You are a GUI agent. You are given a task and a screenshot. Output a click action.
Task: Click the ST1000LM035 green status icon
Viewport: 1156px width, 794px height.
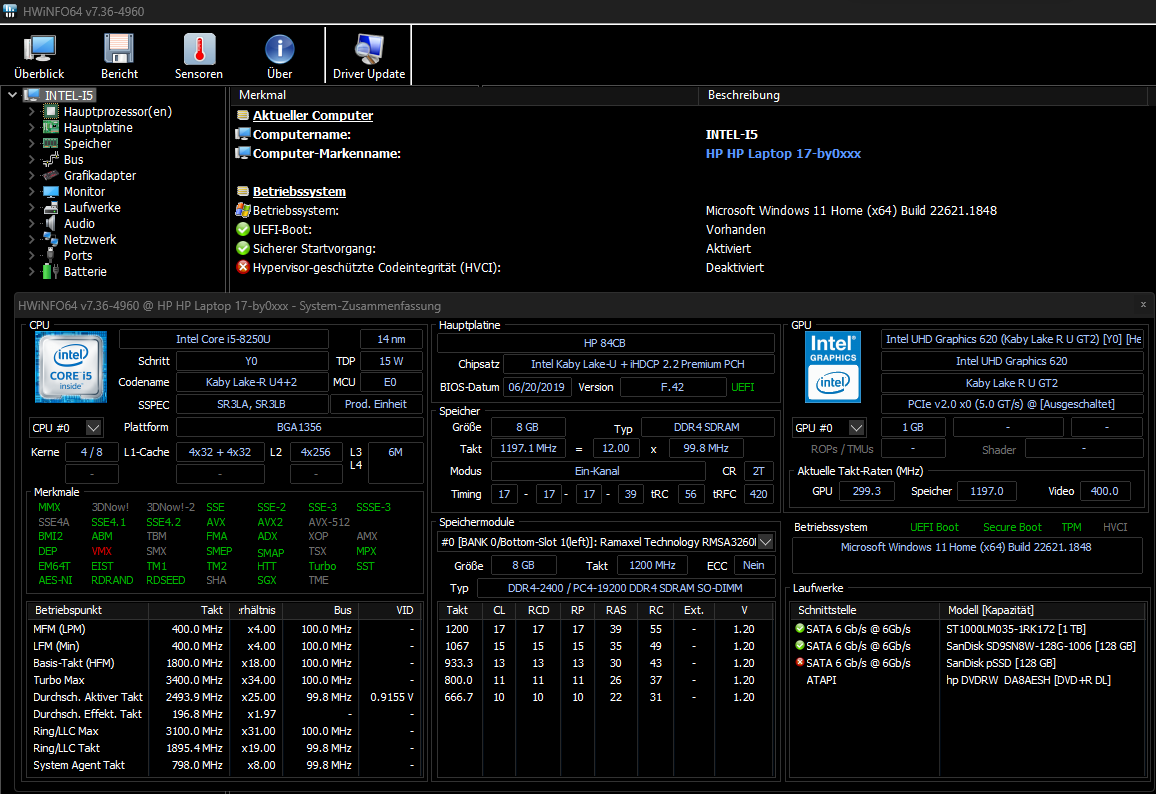pyautogui.click(x=800, y=628)
